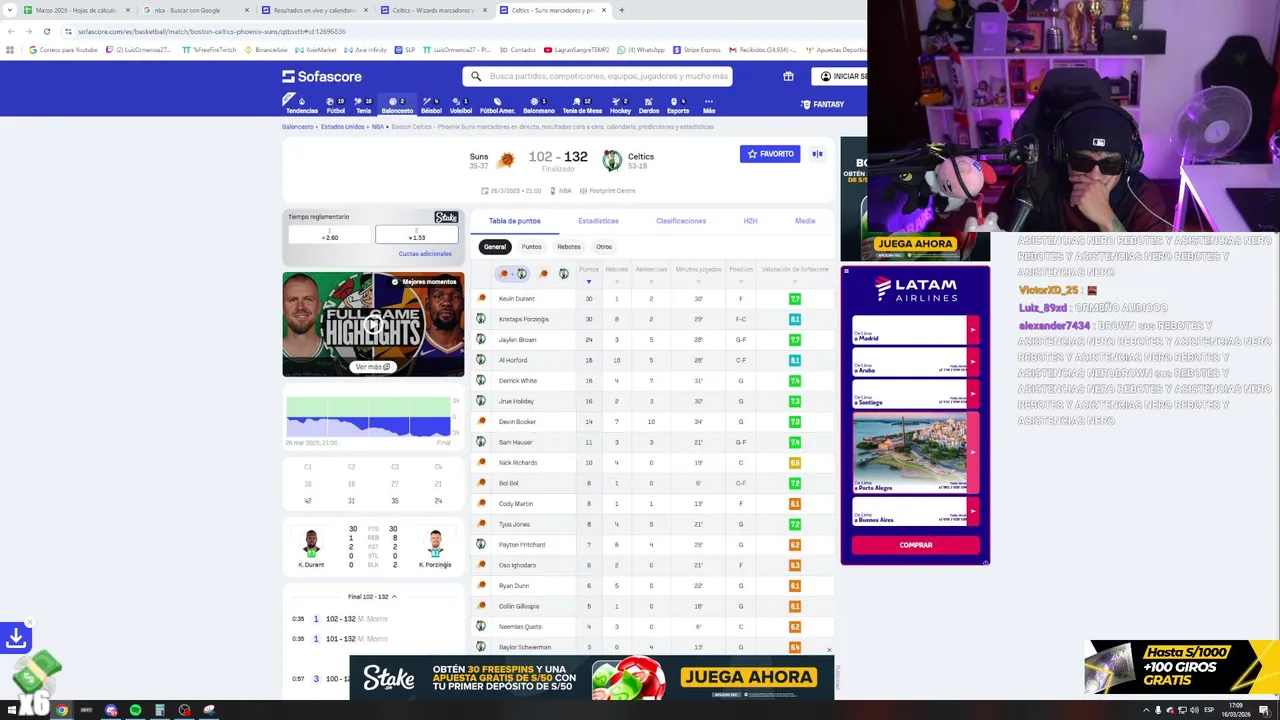Open the Spotify taskbar icon
This screenshot has width=1280, height=720.
click(x=135, y=710)
